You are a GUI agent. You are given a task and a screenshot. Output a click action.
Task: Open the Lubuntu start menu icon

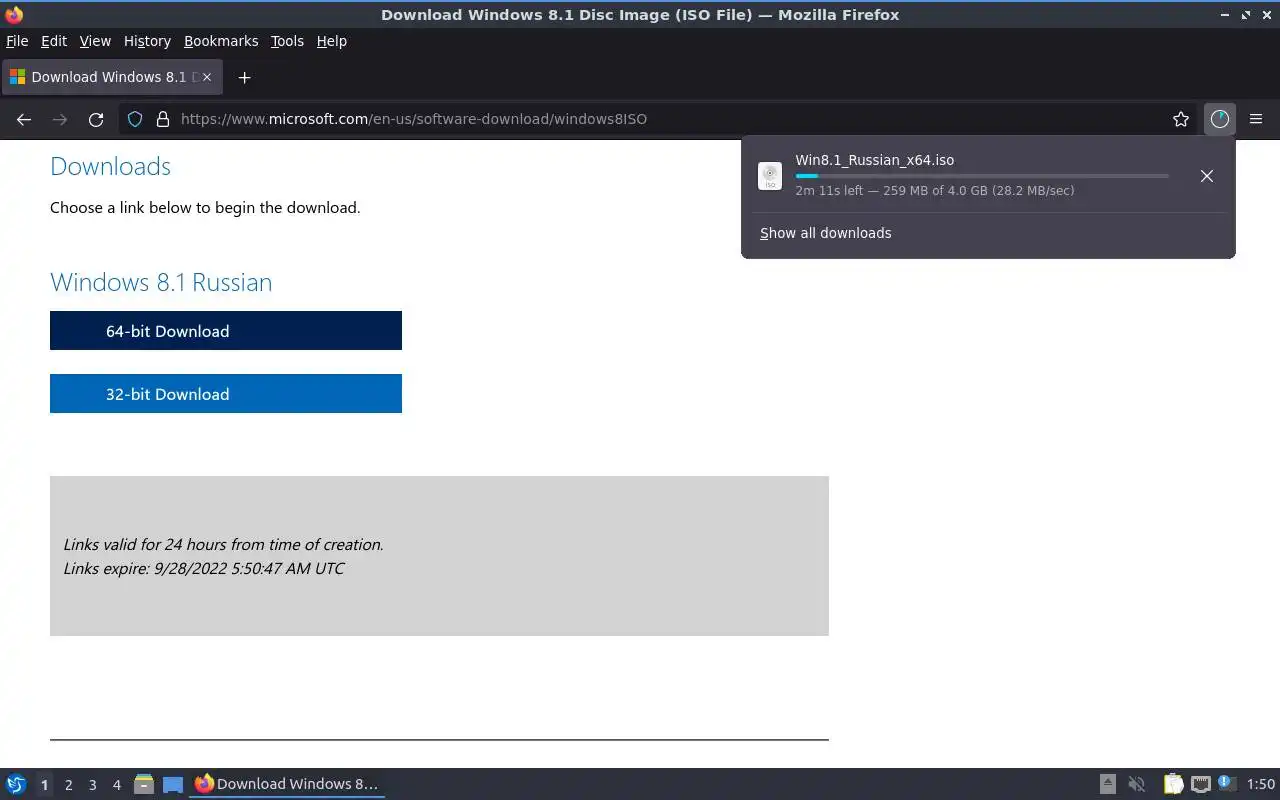point(15,784)
